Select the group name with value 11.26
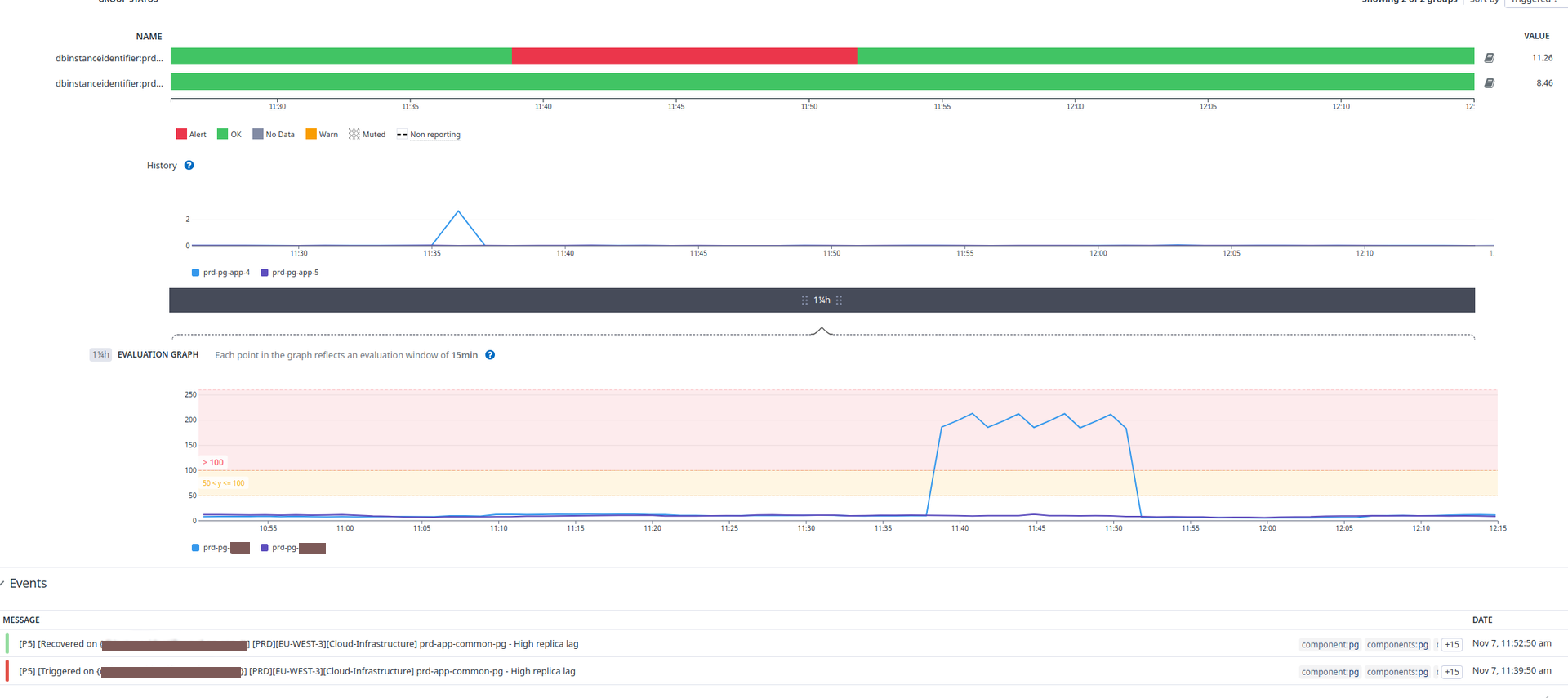 point(109,58)
